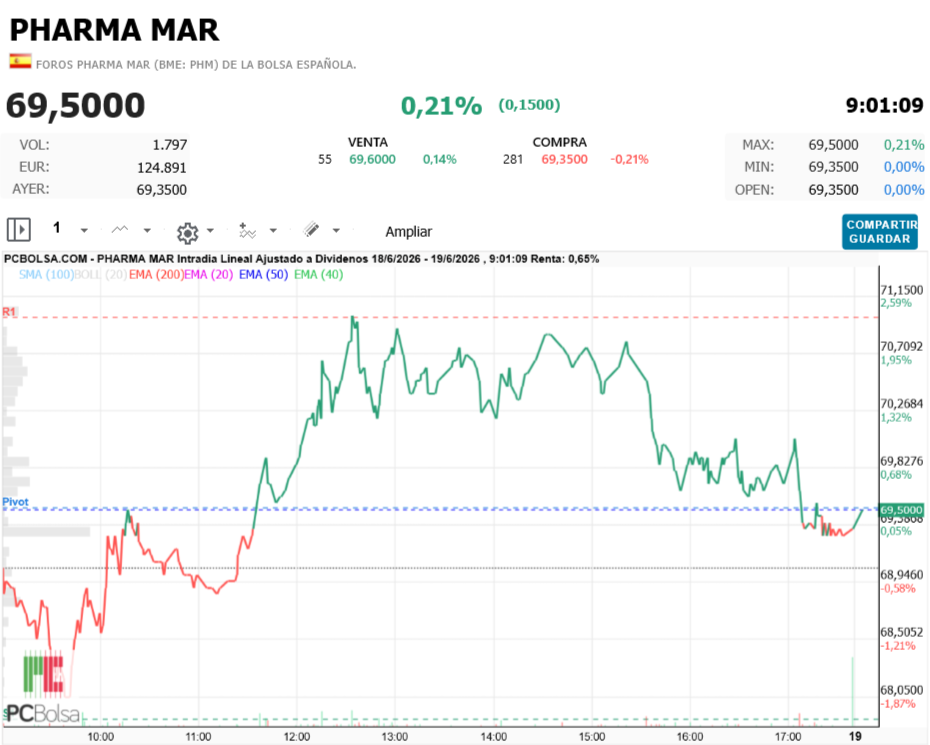Click the 10:00 time axis label
The width and height of the screenshot is (930, 745).
(101, 737)
